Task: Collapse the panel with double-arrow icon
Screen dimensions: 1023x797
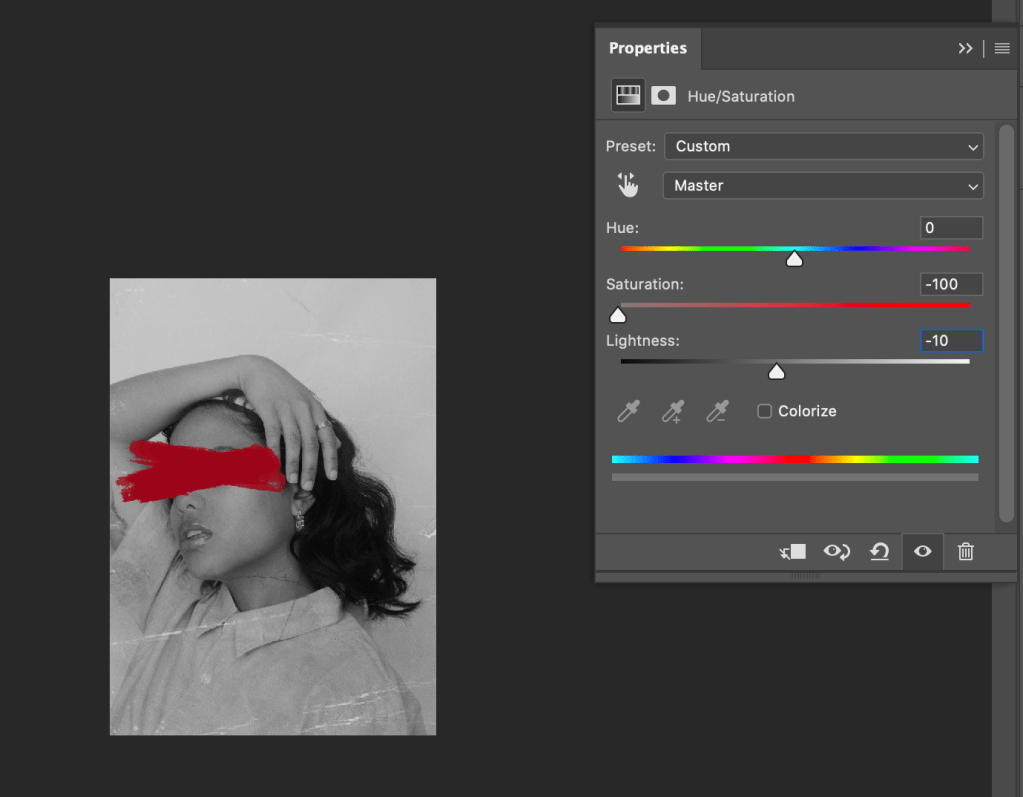Action: pyautogui.click(x=965, y=48)
